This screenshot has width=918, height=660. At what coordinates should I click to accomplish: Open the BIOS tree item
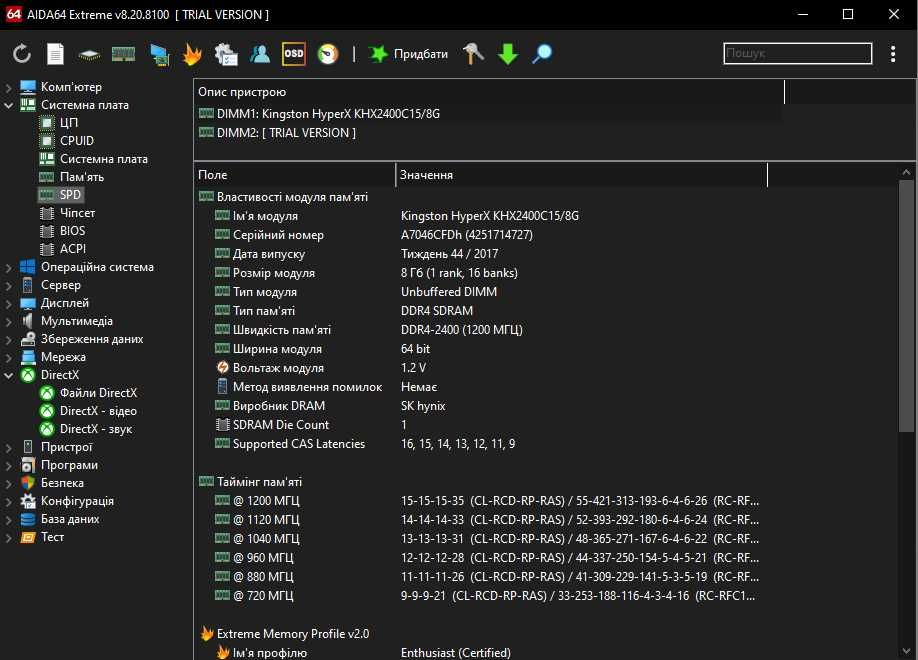point(63,231)
